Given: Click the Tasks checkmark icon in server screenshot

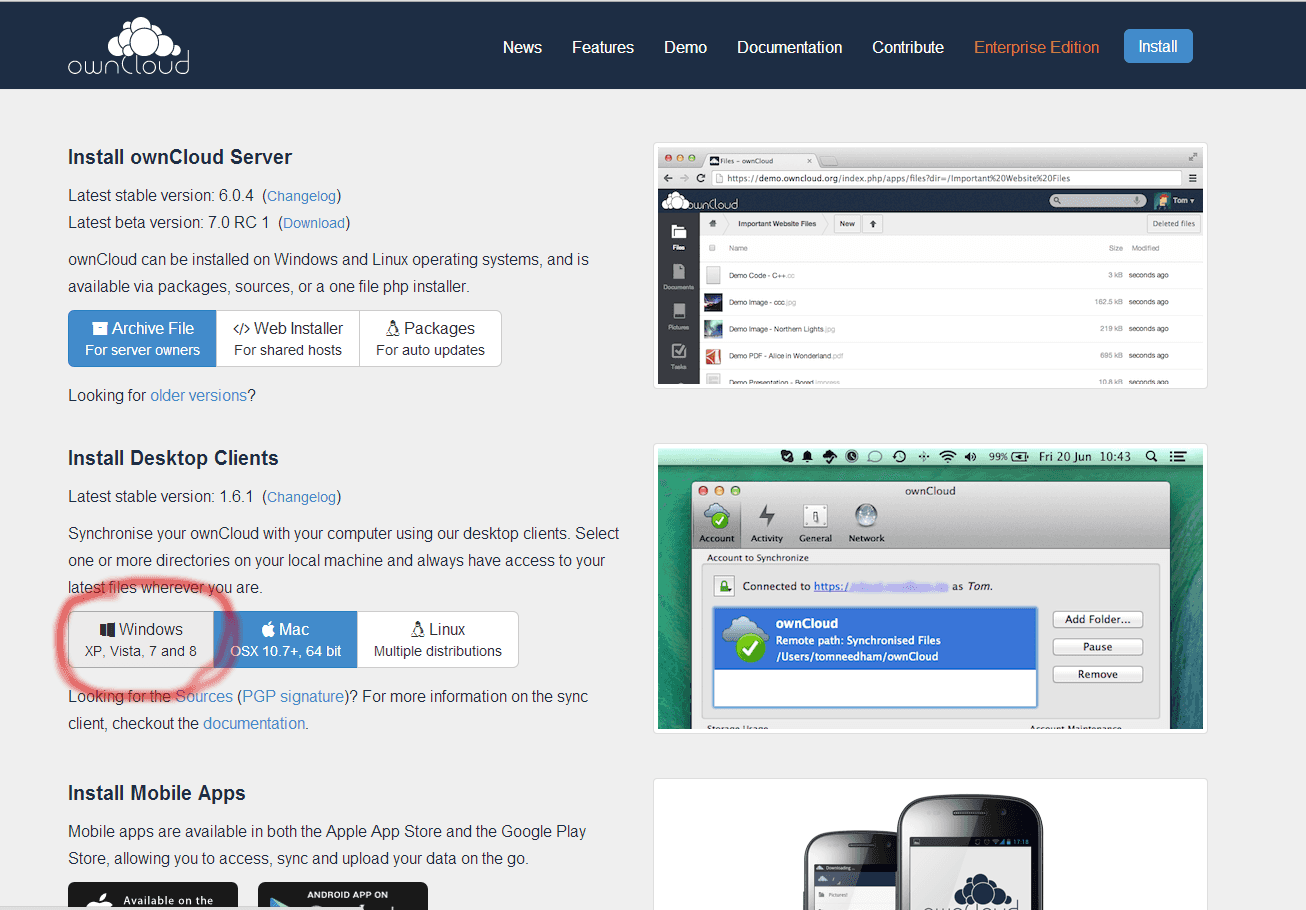Looking at the screenshot, I should pos(679,356).
